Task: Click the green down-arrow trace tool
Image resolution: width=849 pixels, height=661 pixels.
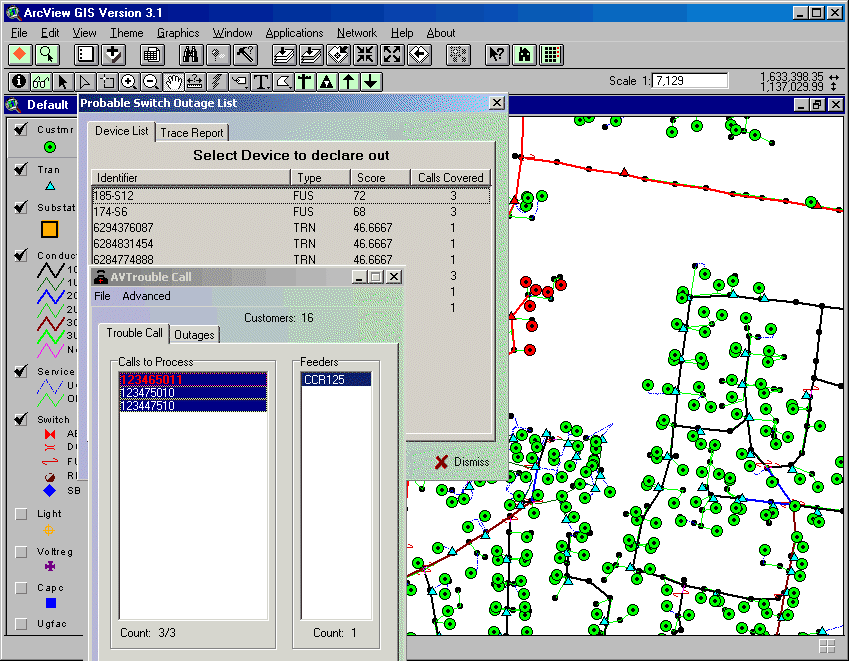Action: [x=371, y=82]
